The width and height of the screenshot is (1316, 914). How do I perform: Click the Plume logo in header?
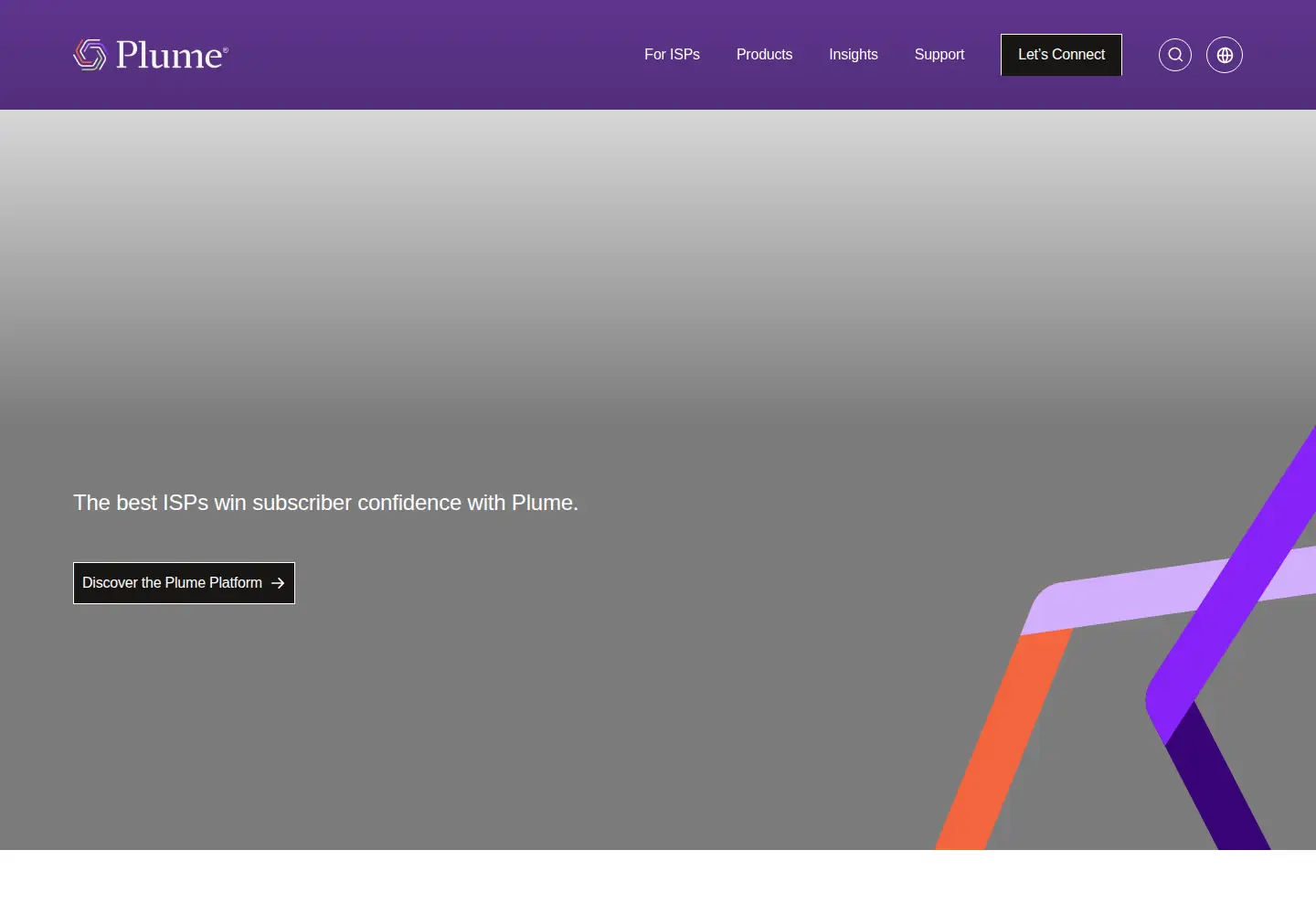point(151,55)
